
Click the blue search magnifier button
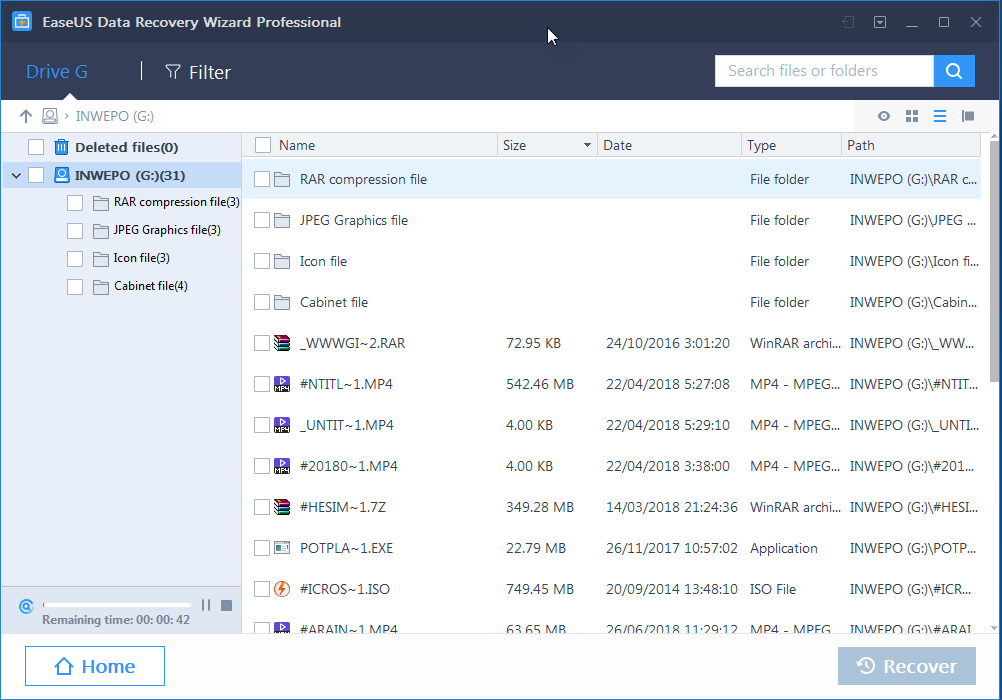coord(954,71)
